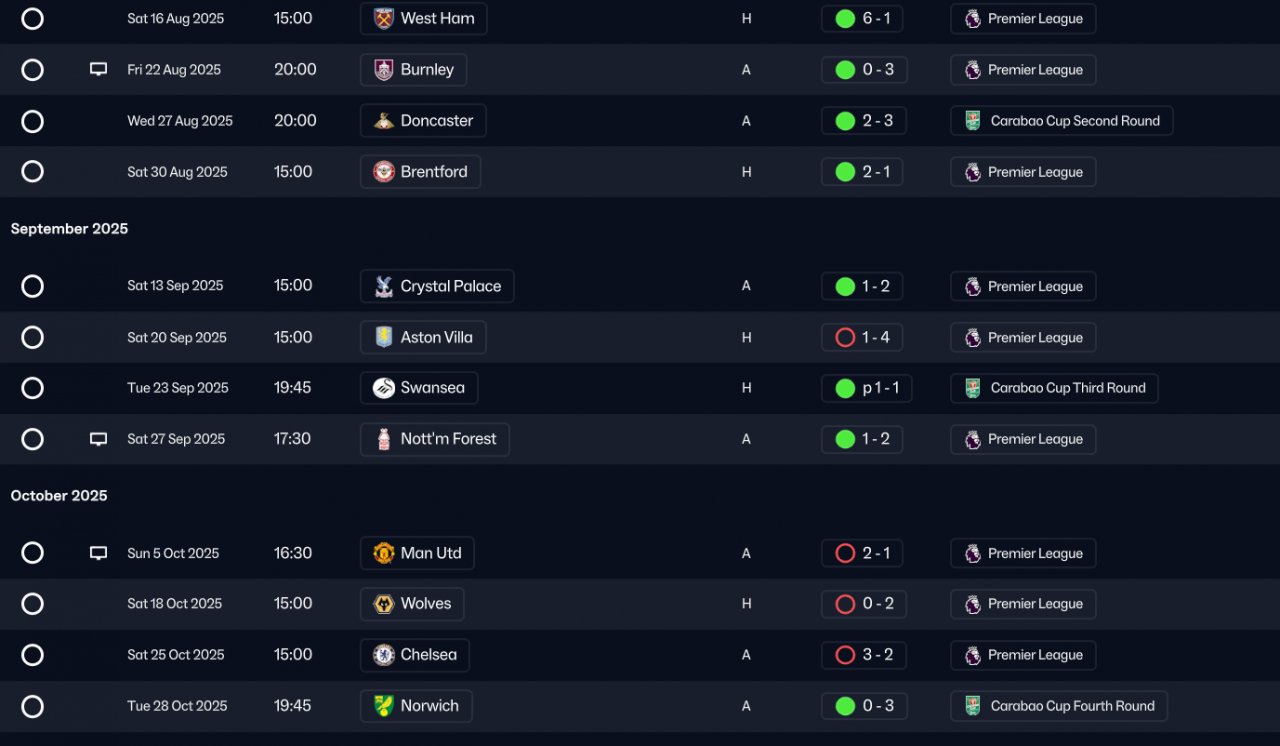This screenshot has width=1280, height=746.
Task: Click the TV icon on Man Utd fixture
Action: (x=98, y=553)
